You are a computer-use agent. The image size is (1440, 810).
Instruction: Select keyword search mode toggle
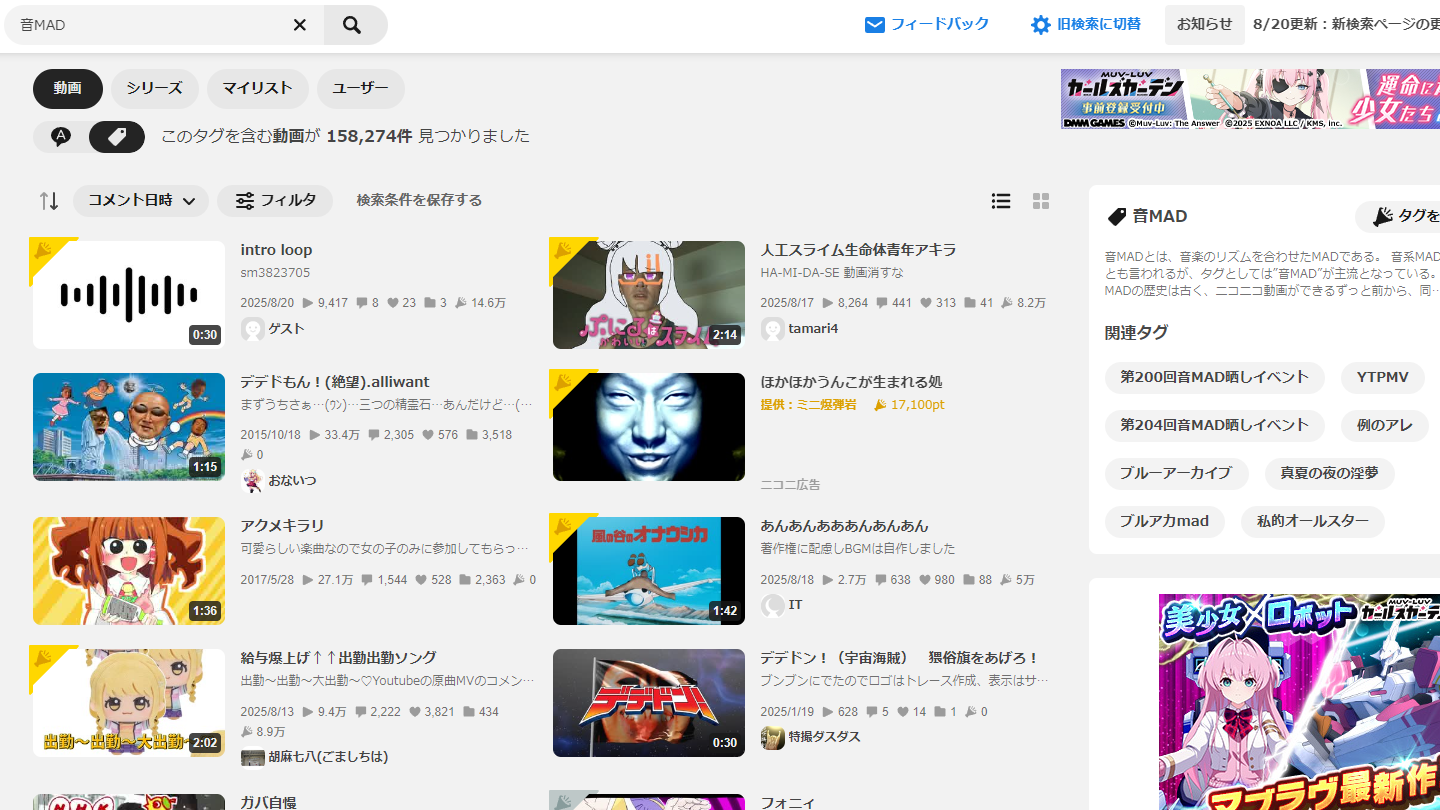click(61, 137)
